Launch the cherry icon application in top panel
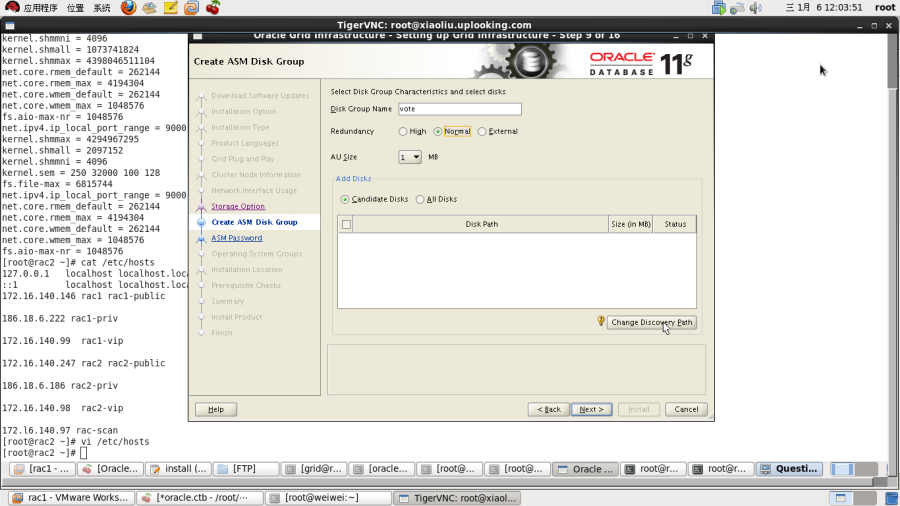 click(x=213, y=7)
